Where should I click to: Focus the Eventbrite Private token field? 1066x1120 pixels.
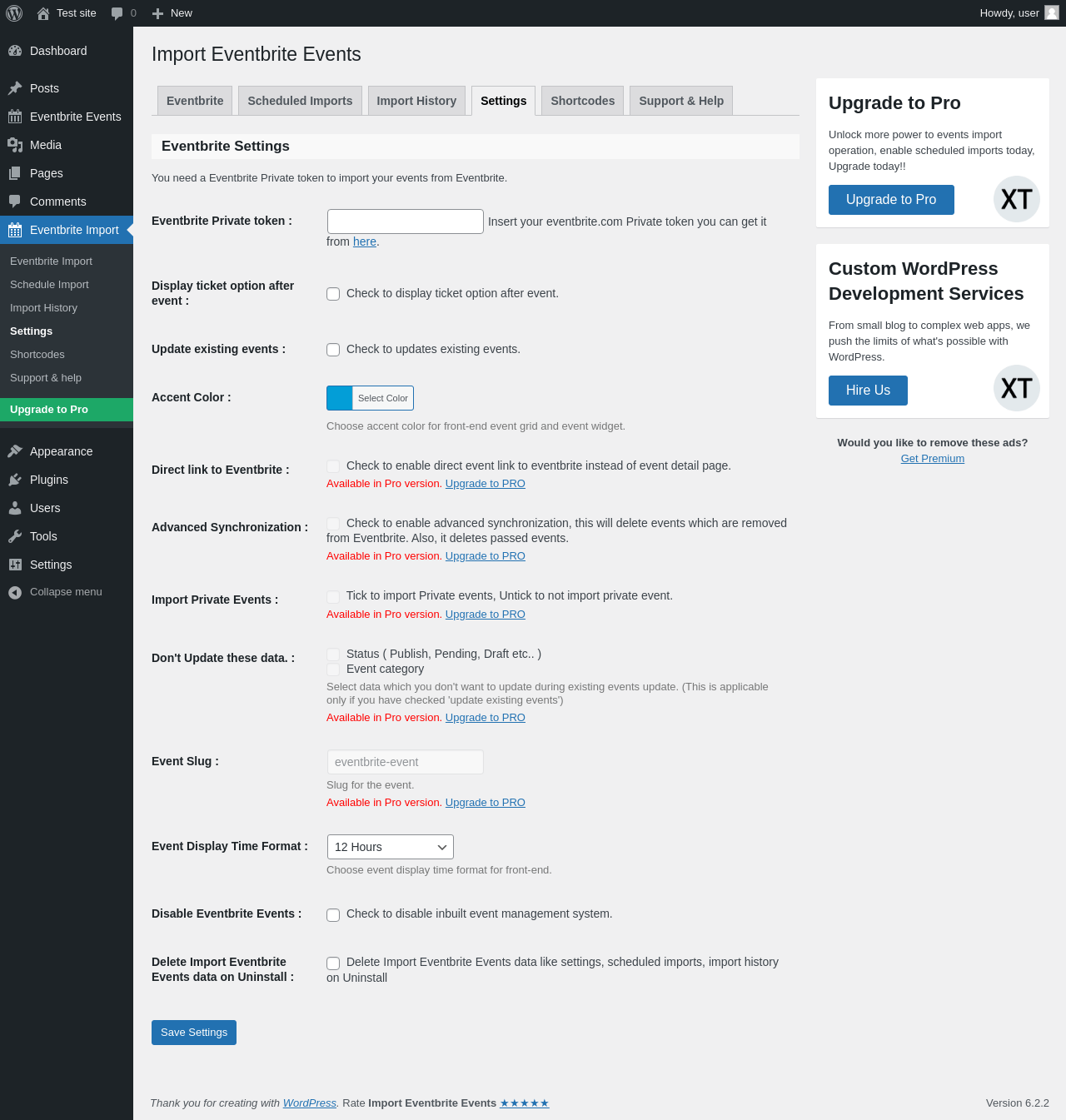406,222
